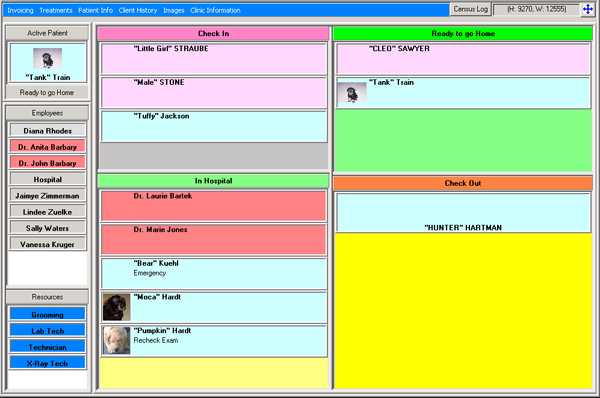Select the "Little Girl" STRAUBE check-in card
This screenshot has width=600, height=398.
click(x=214, y=59)
